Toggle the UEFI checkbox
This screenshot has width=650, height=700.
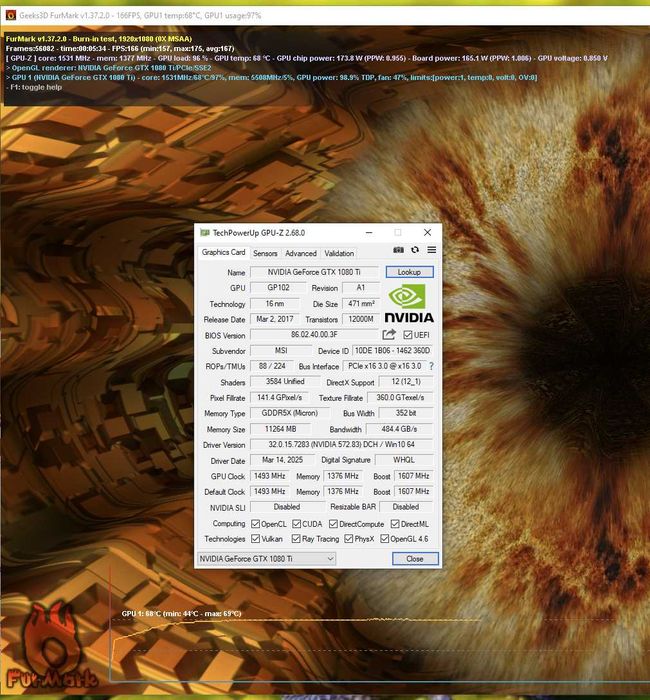408,334
